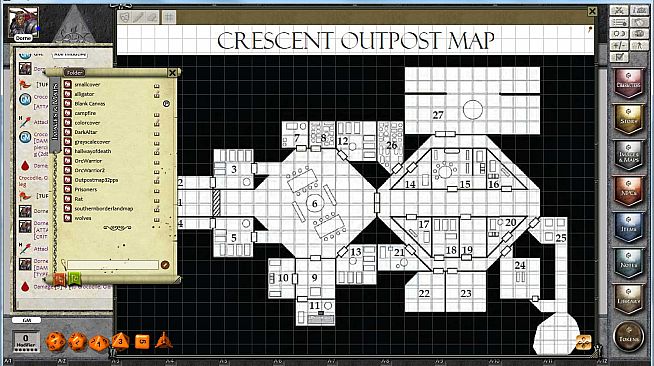
Task: Open the Blank Canvas image entry
Action: [90, 104]
